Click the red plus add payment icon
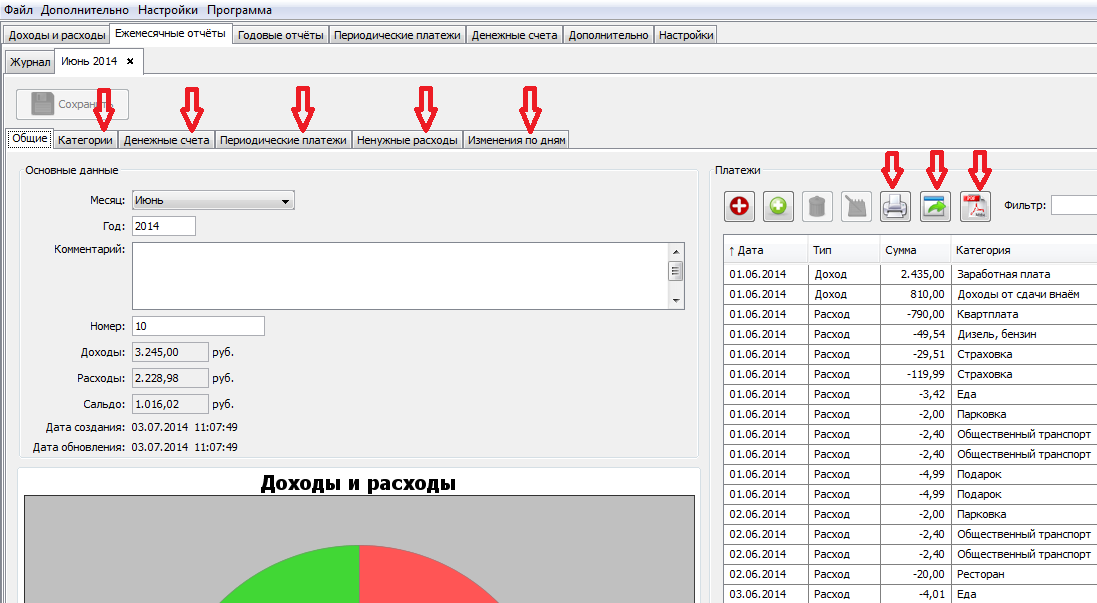Viewport: 1097px width, 603px height. (x=739, y=206)
